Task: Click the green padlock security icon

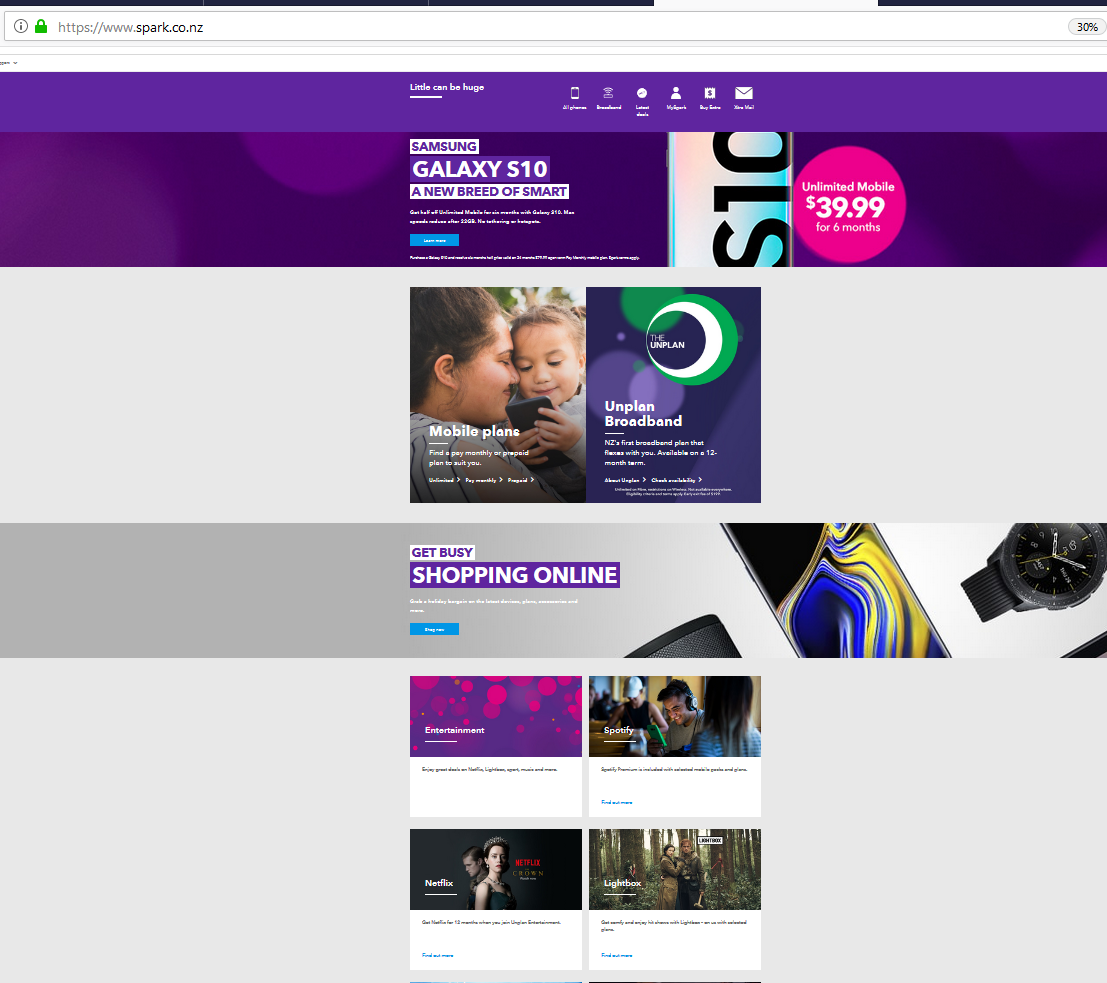Action: (41, 27)
